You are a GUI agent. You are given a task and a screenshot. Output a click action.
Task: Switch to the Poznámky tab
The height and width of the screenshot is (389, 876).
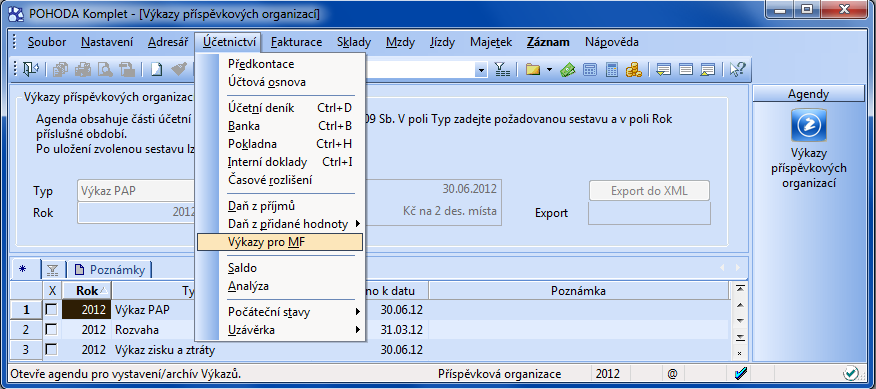pos(110,270)
